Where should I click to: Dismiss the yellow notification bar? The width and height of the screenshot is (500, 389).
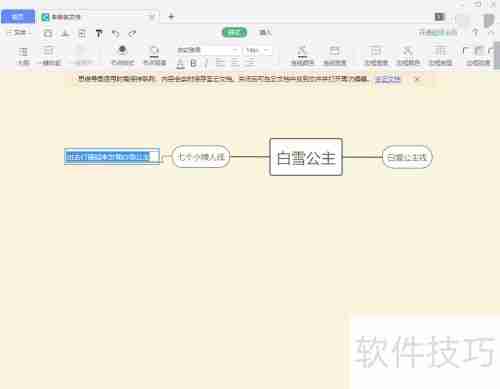click(x=417, y=79)
